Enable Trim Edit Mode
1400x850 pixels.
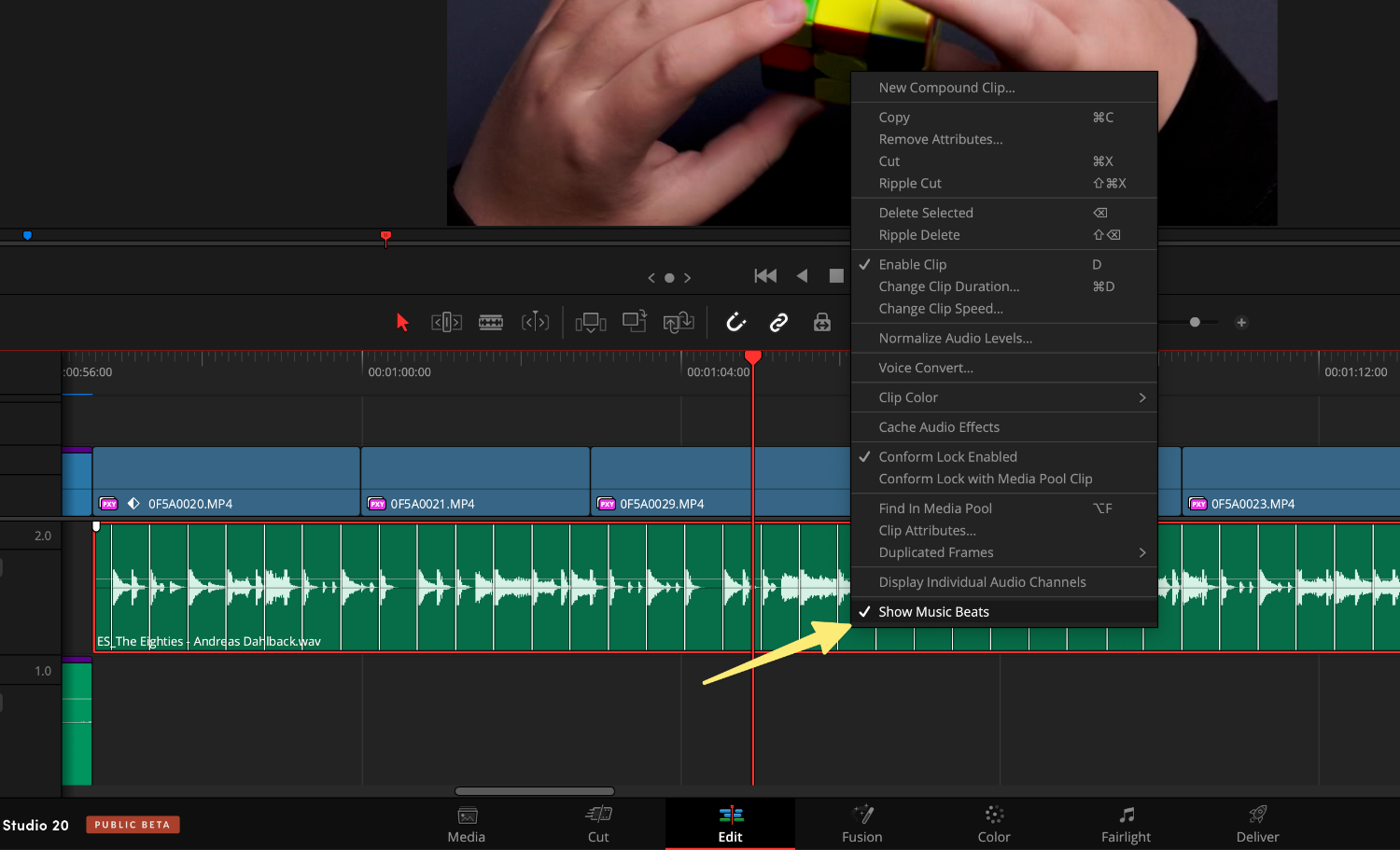point(446,322)
